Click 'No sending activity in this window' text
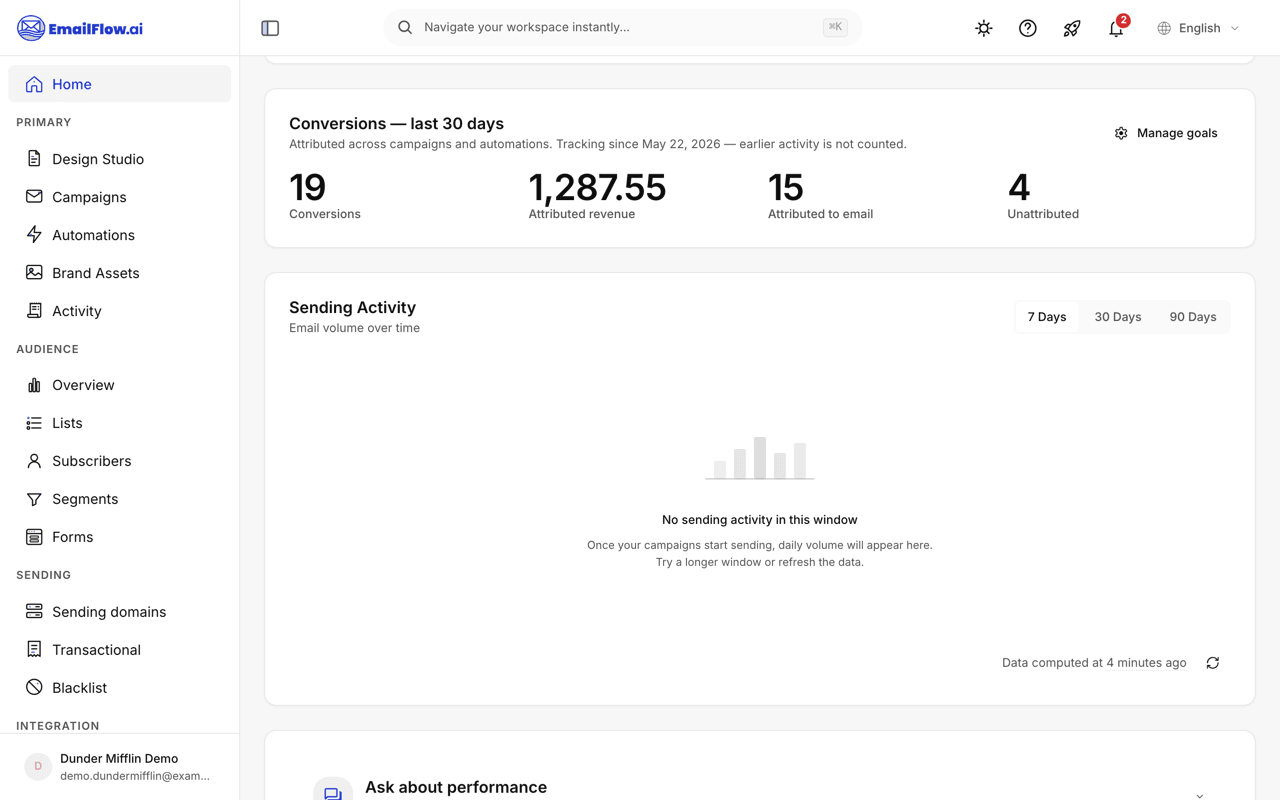 (760, 520)
